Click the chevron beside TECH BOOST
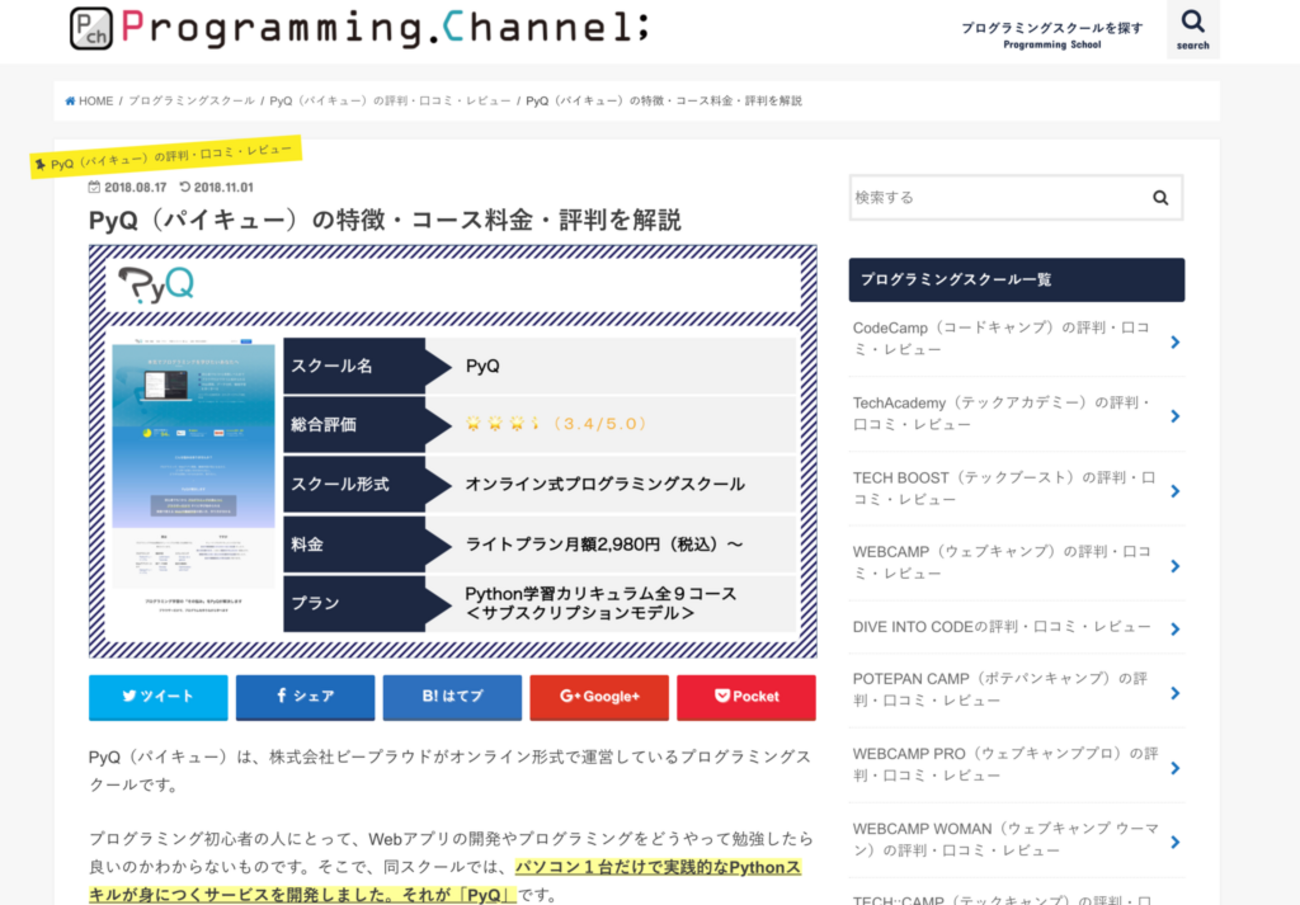1300x905 pixels. coord(1175,491)
